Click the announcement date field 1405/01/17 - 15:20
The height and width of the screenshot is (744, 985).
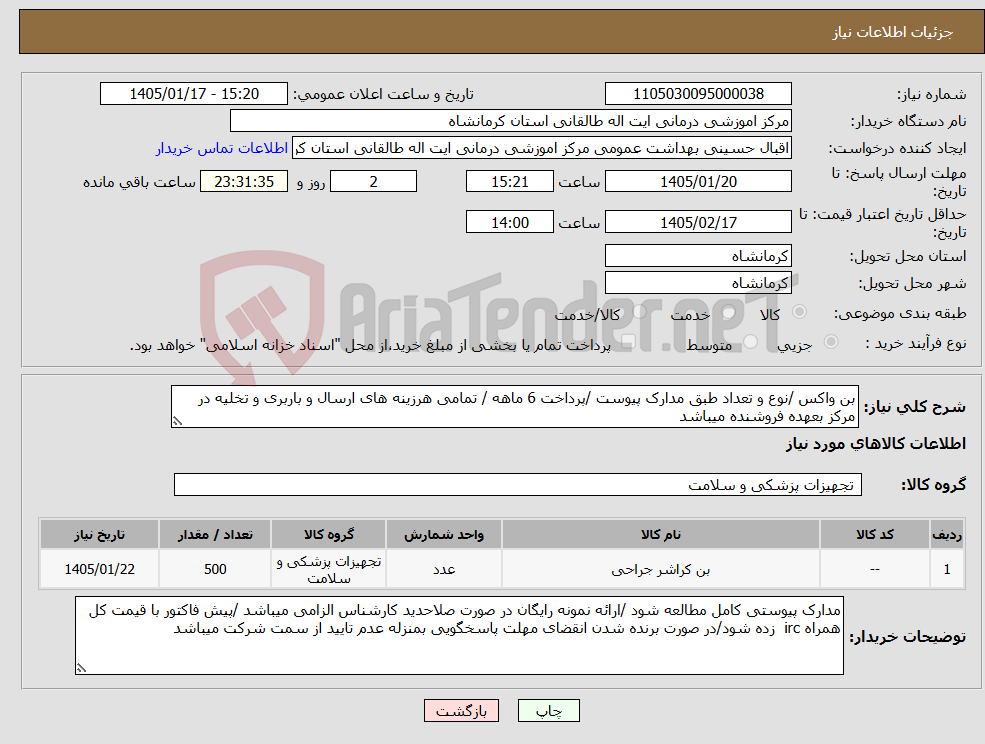click(x=193, y=94)
